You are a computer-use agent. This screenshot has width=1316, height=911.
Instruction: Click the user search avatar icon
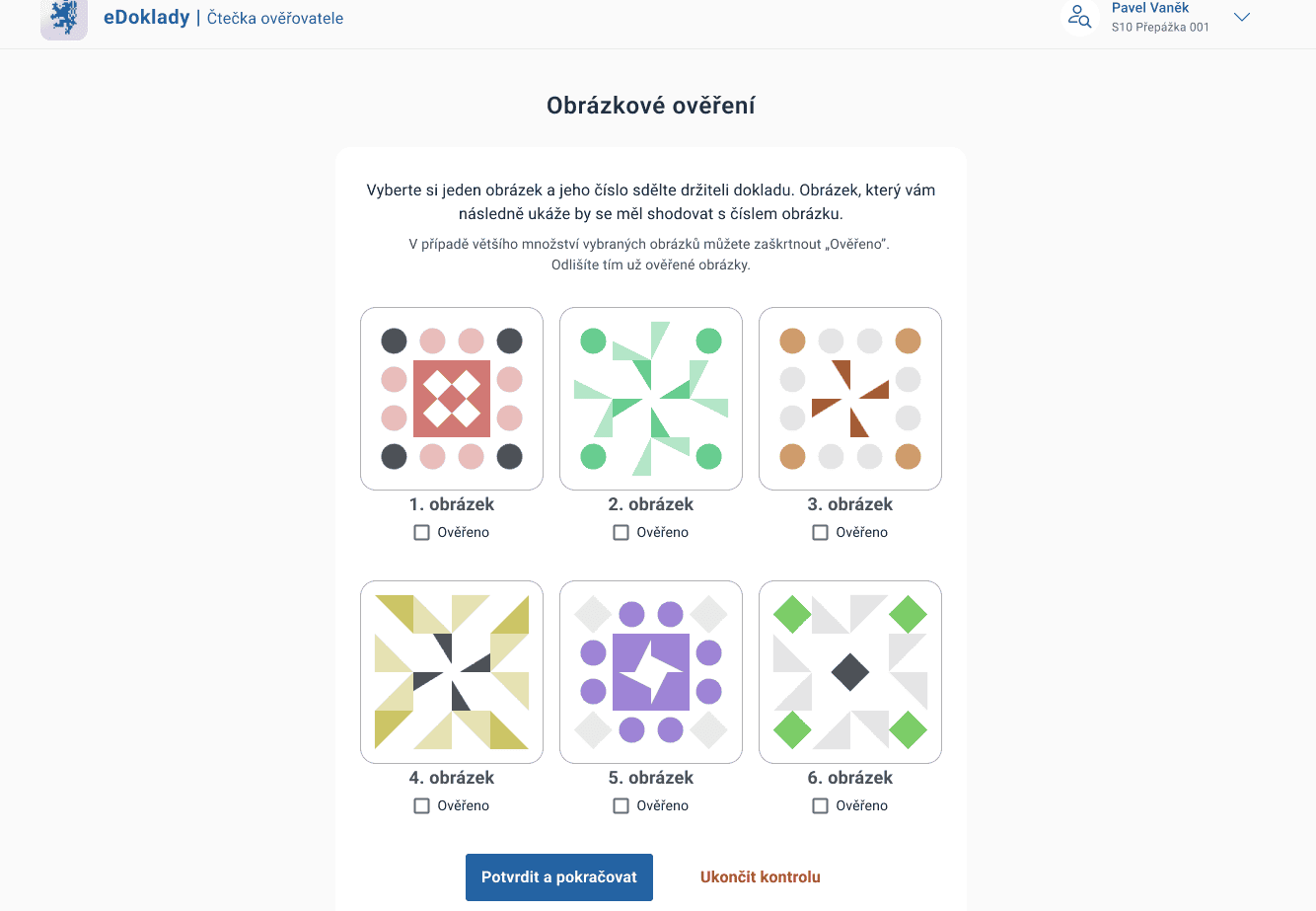1080,17
